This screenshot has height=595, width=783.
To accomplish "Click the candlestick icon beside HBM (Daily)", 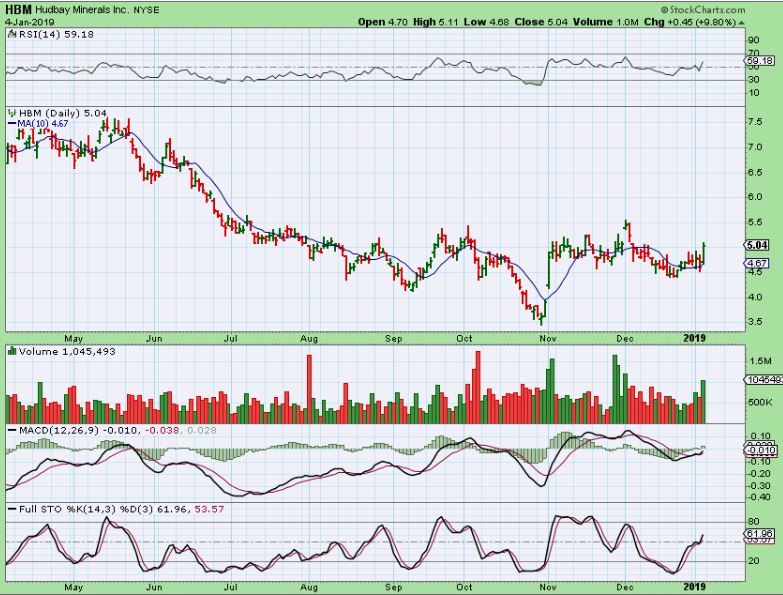I will (x=12, y=113).
